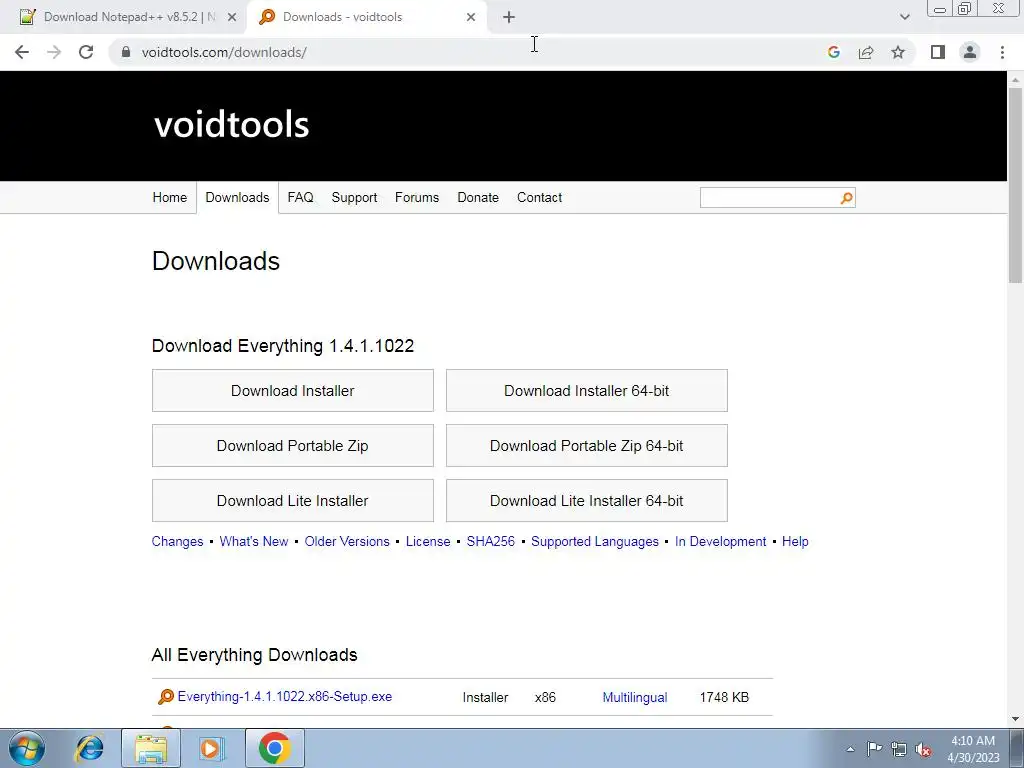
Task: Click the Google icon in address bar
Action: click(834, 52)
